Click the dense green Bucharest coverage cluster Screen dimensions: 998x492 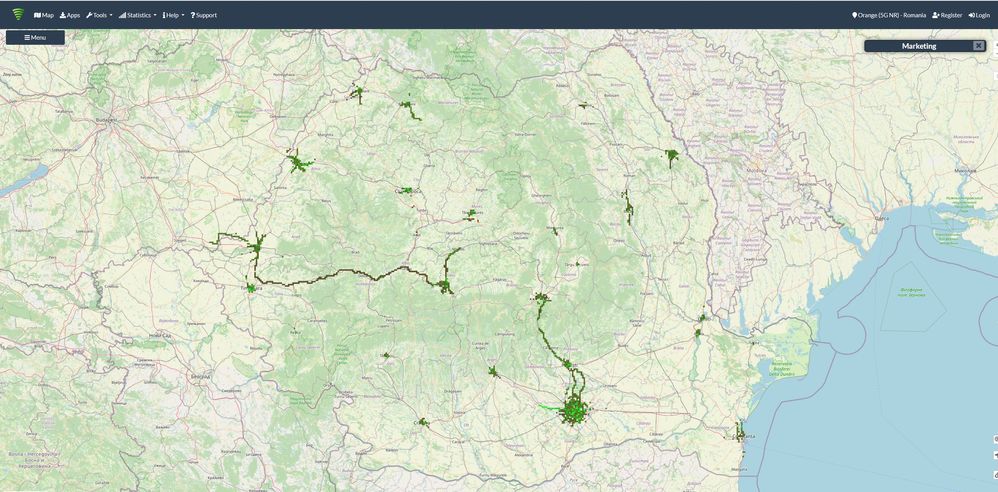coord(574,410)
